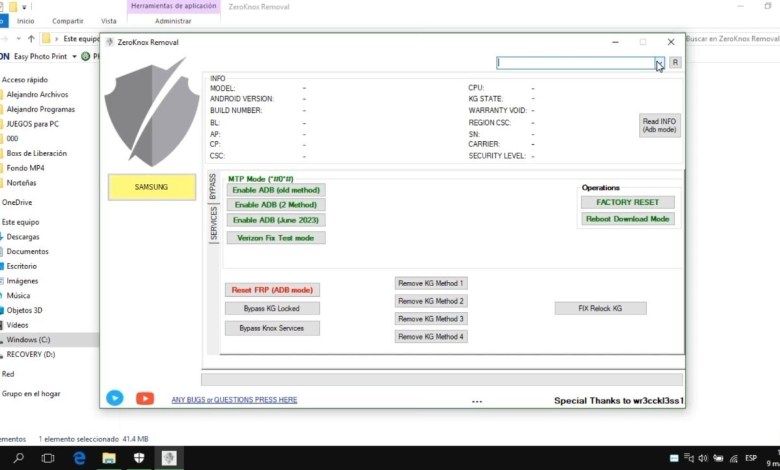780x470 pixels.
Task: Select ZeroKnox Removal taskbar icon
Action: (x=169, y=458)
